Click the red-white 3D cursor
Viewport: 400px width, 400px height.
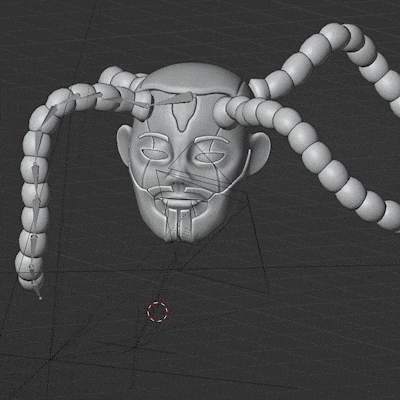point(159,311)
